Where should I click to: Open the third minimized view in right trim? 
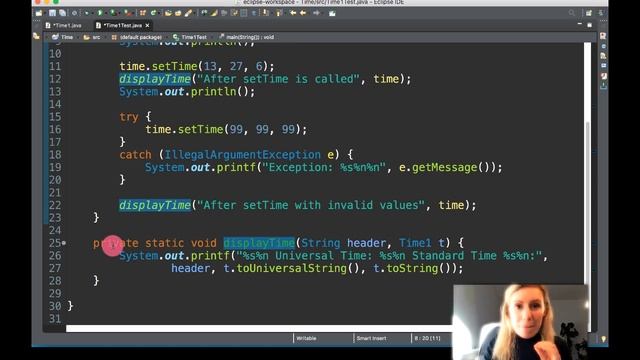click(x=603, y=56)
